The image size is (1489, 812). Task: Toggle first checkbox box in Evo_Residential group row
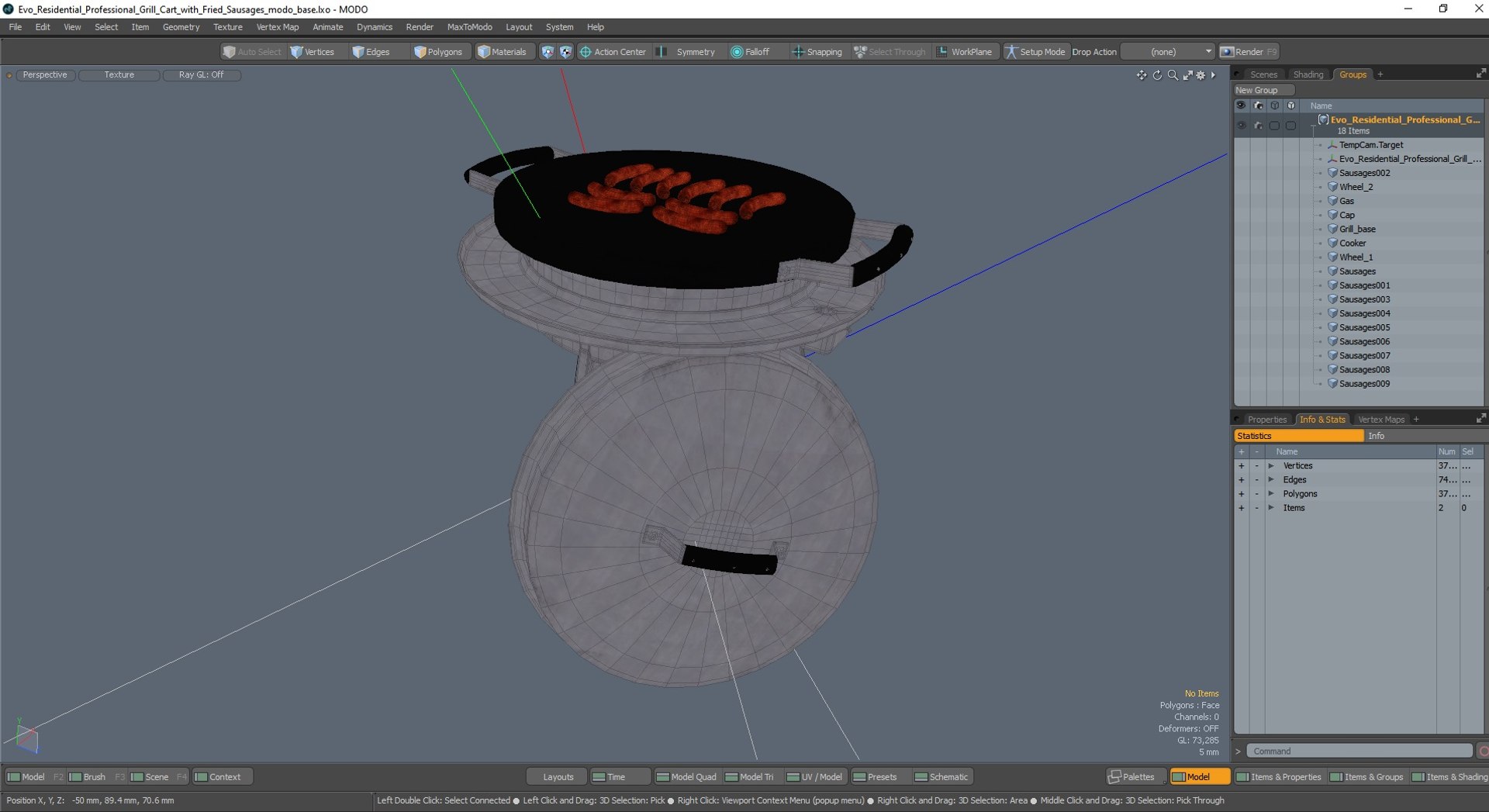pos(1274,126)
